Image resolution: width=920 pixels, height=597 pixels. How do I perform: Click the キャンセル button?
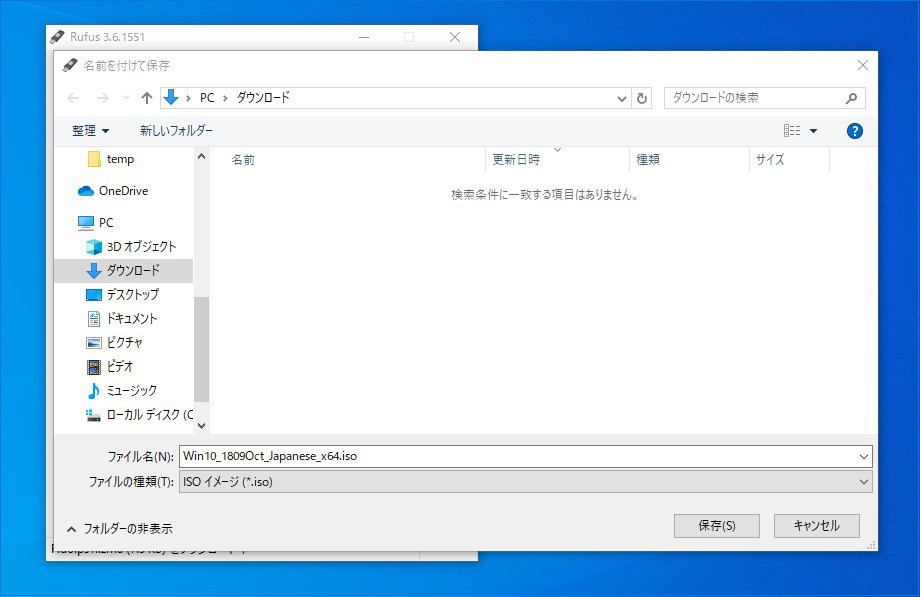(x=815, y=526)
